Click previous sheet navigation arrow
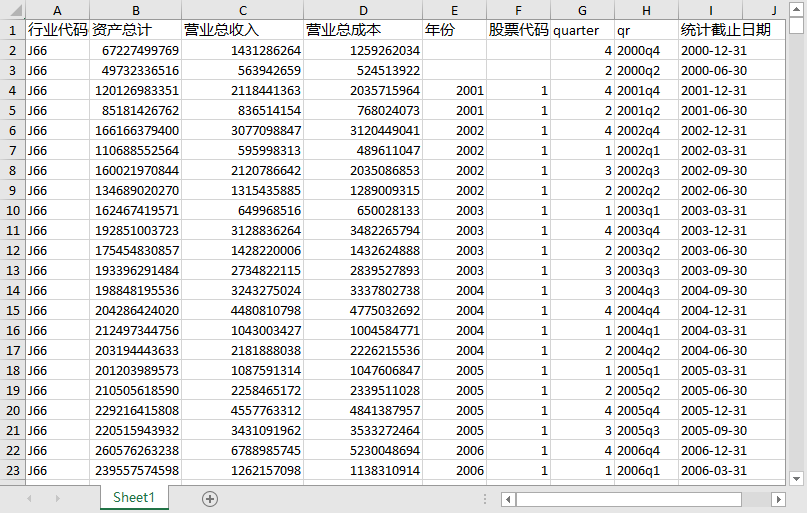The height and width of the screenshot is (513, 807). (29, 499)
